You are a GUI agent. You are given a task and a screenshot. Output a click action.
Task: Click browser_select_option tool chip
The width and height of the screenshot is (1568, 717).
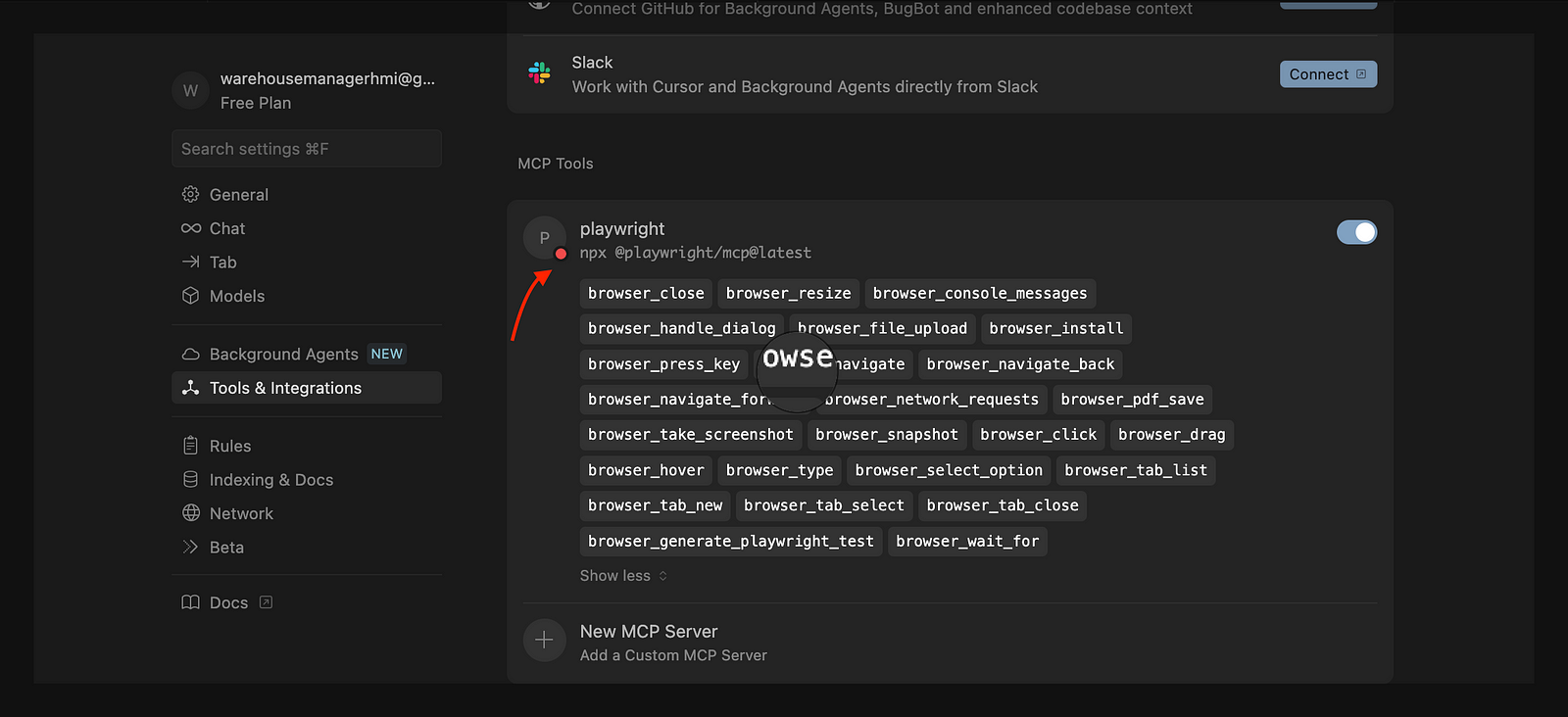coord(949,470)
